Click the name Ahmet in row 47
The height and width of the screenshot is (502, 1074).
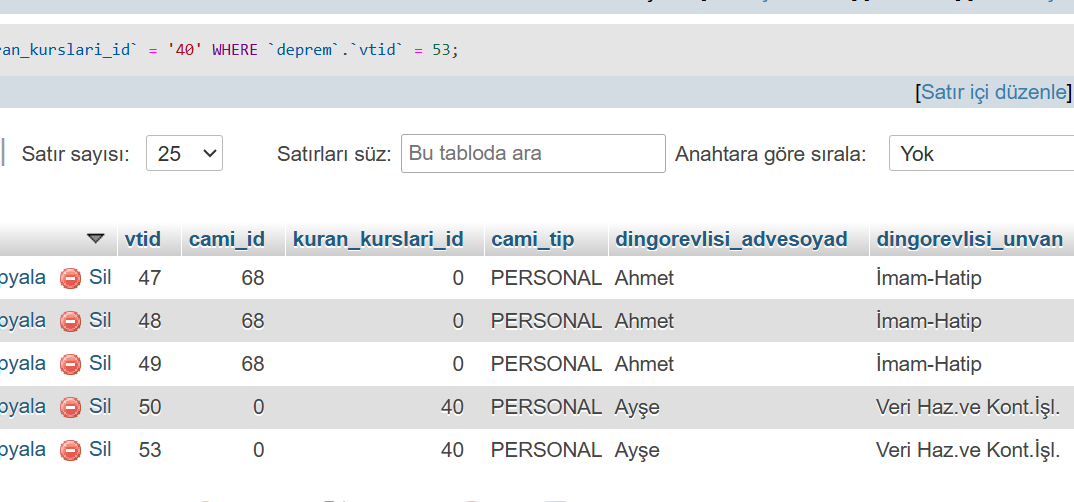coord(644,278)
